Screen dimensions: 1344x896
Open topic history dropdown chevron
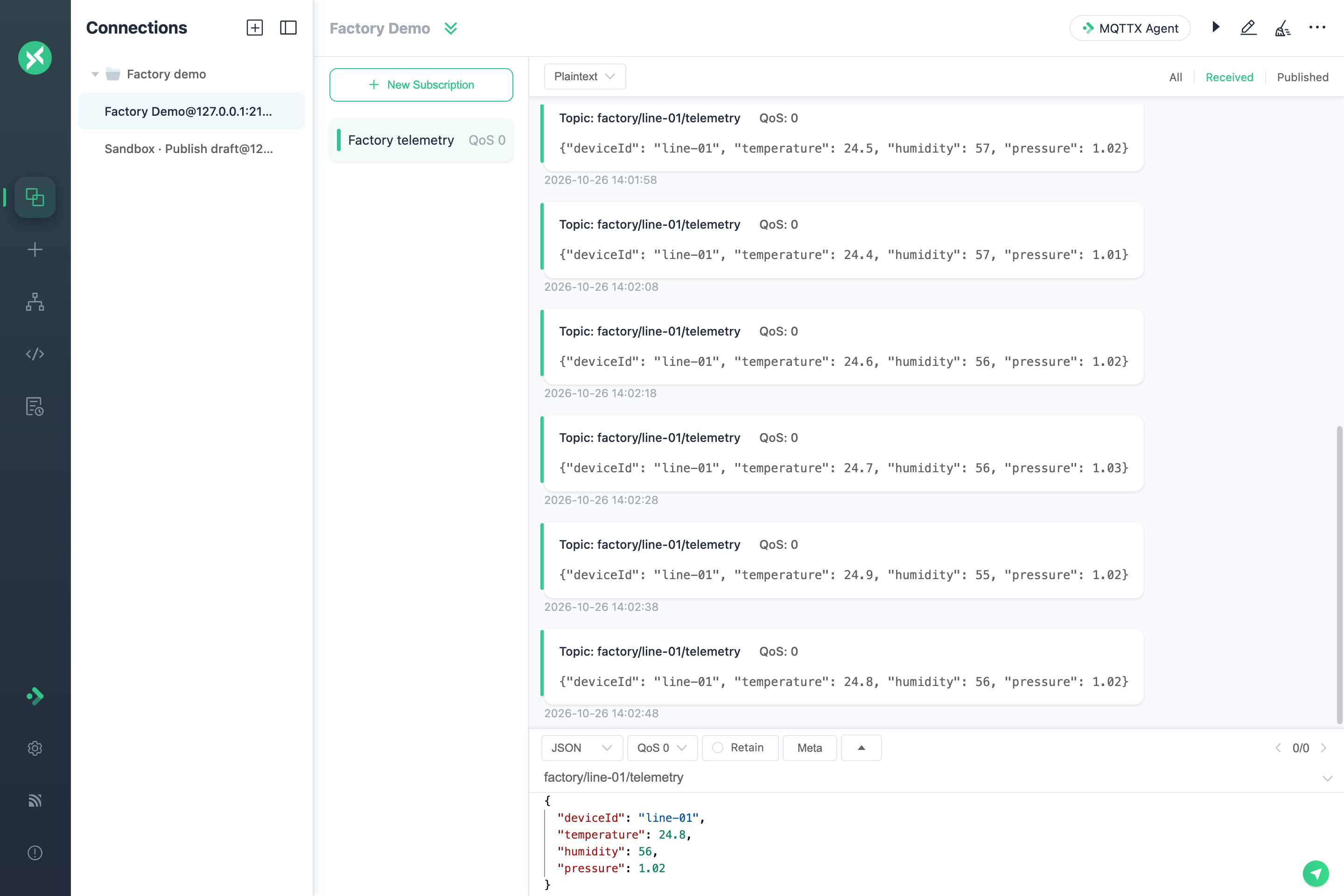[x=1327, y=778]
